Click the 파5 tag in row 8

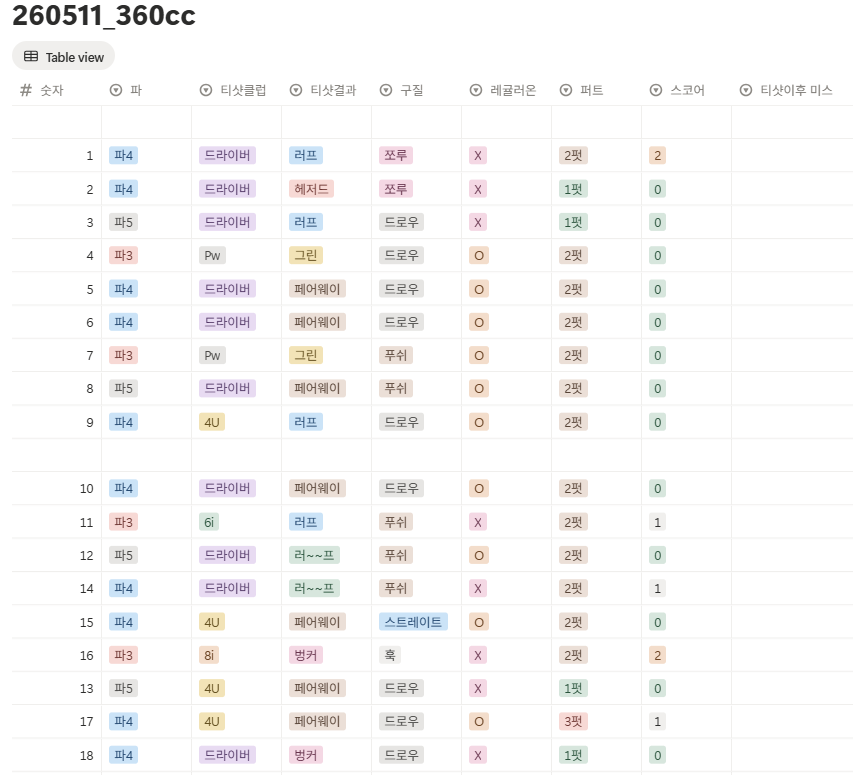pos(123,389)
